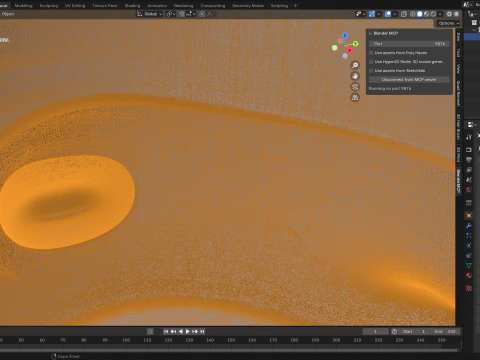Click the Port number field
Image resolution: width=480 pixels, height=360 pixels.
(x=409, y=44)
